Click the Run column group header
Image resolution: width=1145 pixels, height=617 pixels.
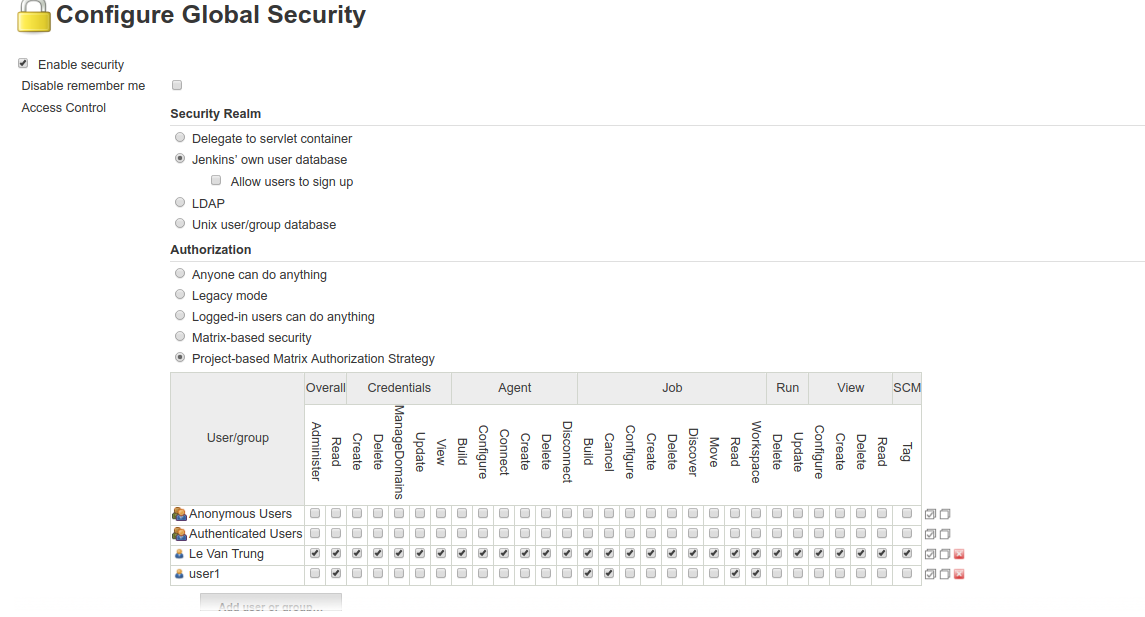click(787, 388)
